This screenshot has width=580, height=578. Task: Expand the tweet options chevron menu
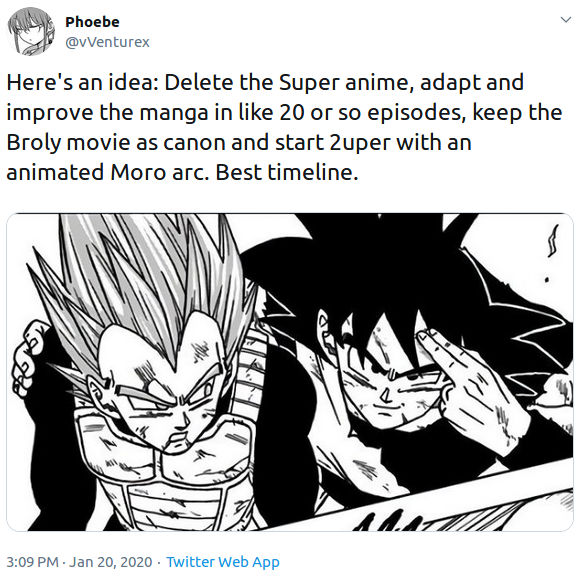coord(566,20)
